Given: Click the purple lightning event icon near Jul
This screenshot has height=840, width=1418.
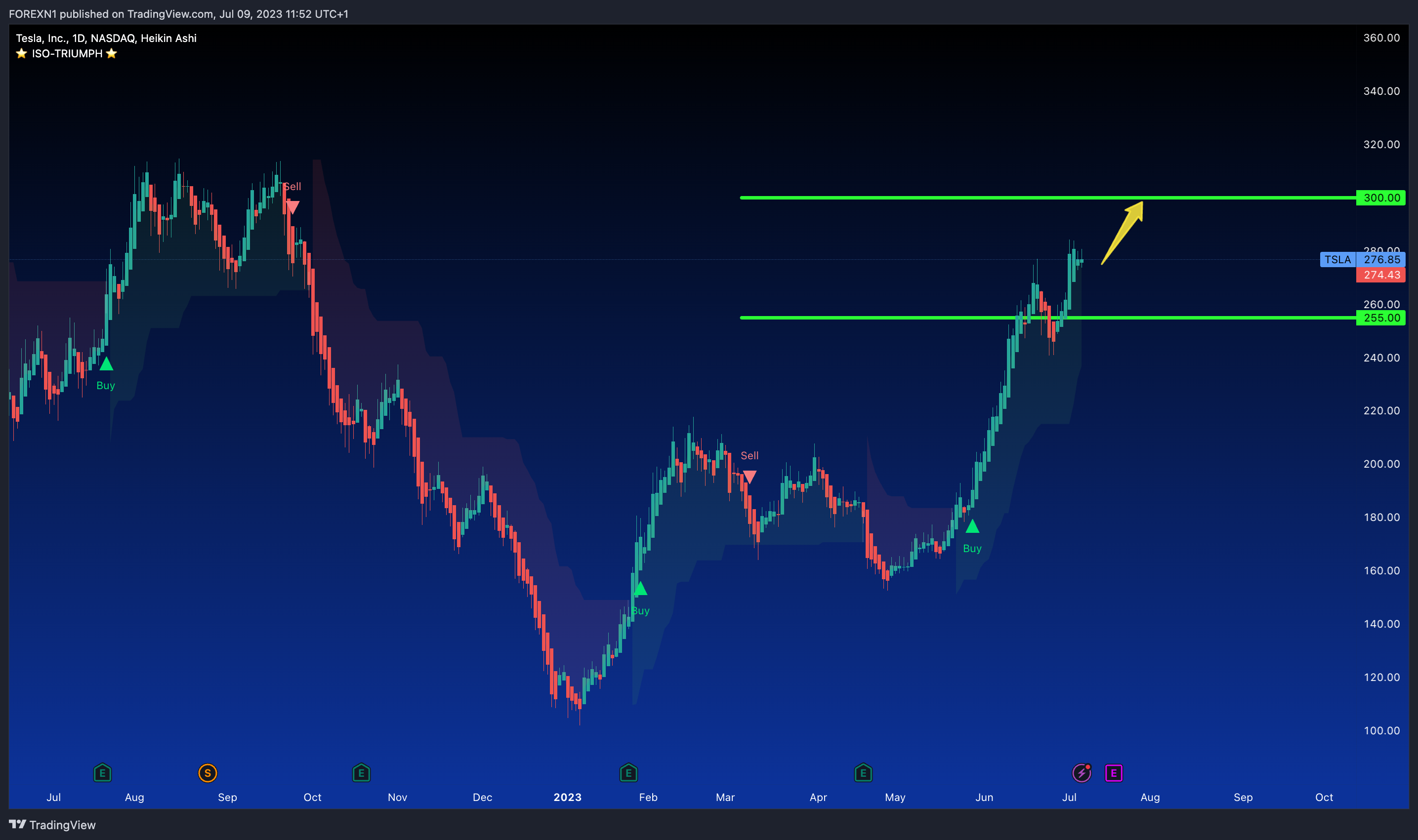Looking at the screenshot, I should click(1082, 773).
